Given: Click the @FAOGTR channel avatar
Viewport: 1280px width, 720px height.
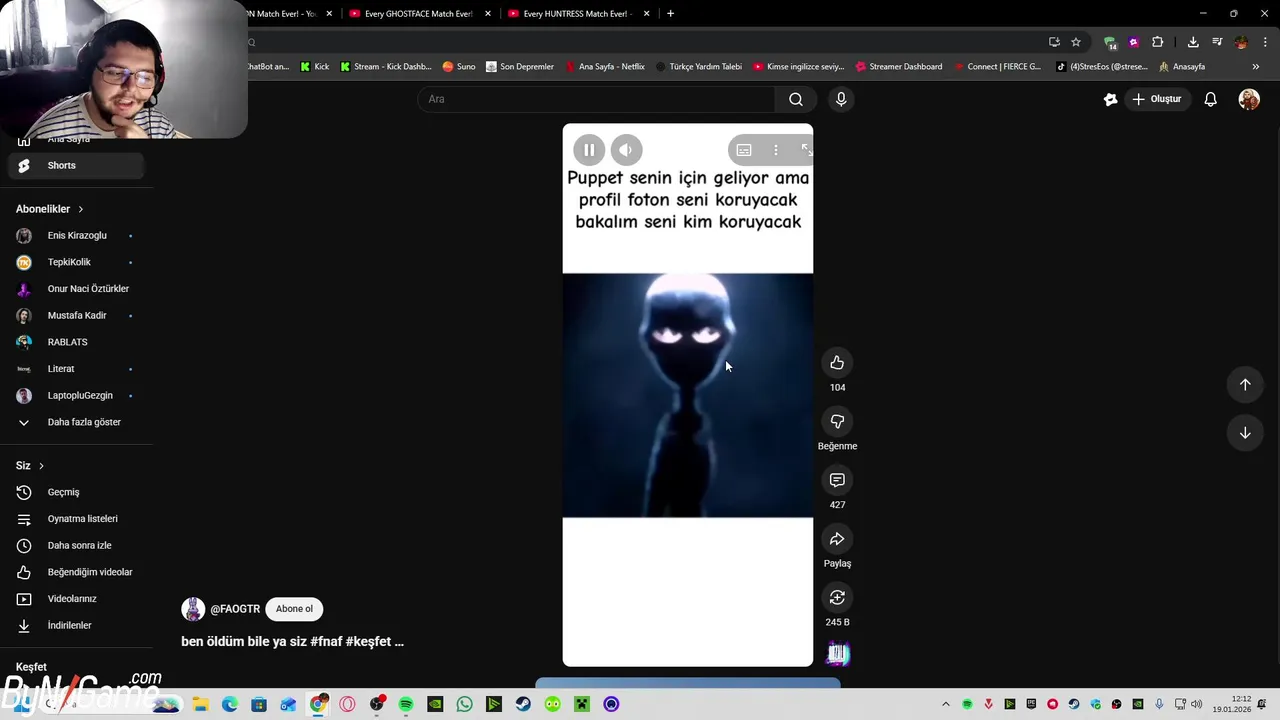Looking at the screenshot, I should click(193, 609).
